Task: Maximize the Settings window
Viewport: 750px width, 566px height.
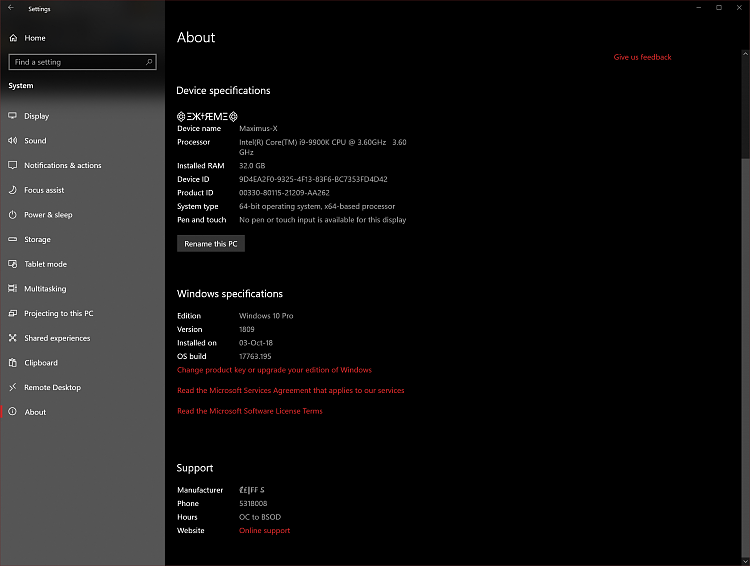Action: click(719, 8)
